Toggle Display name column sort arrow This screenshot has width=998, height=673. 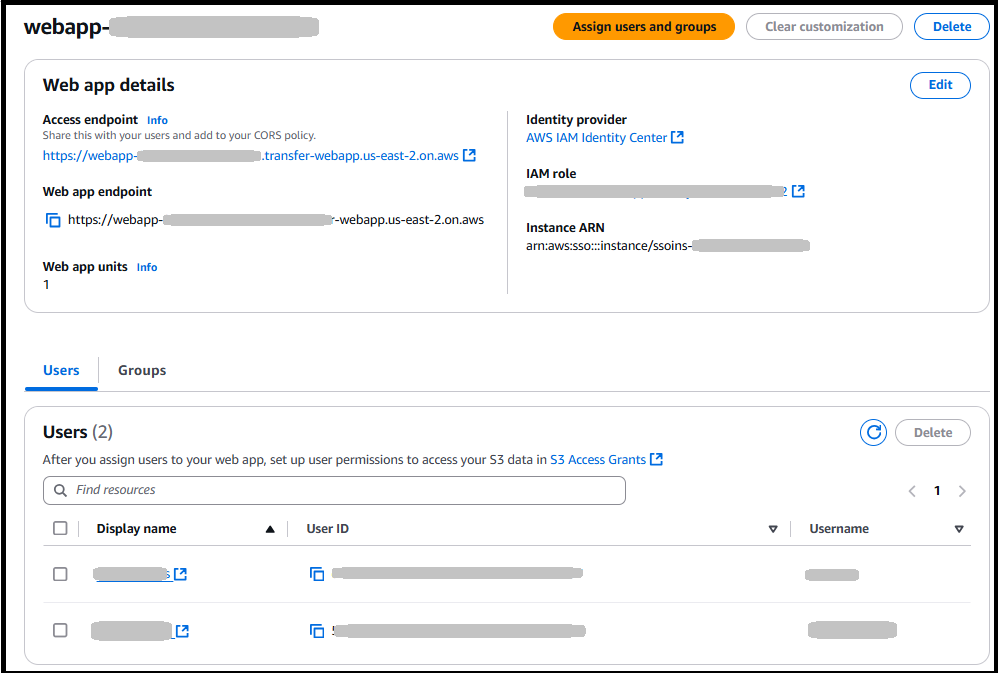coord(270,528)
